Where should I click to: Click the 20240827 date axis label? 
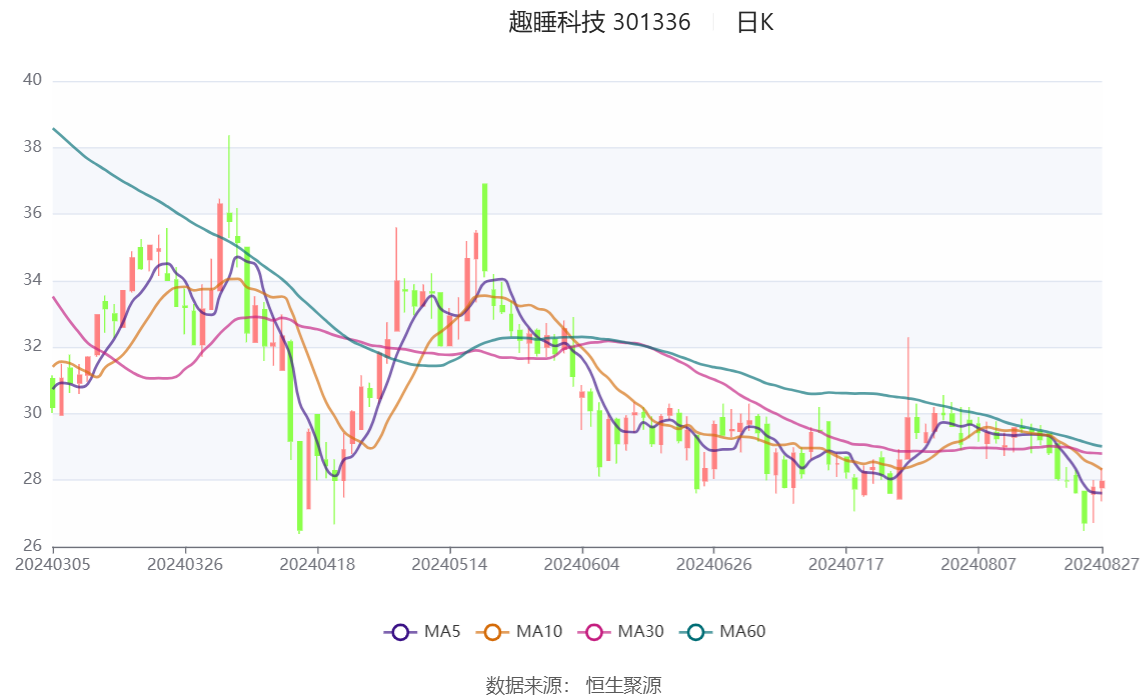coord(1102,564)
